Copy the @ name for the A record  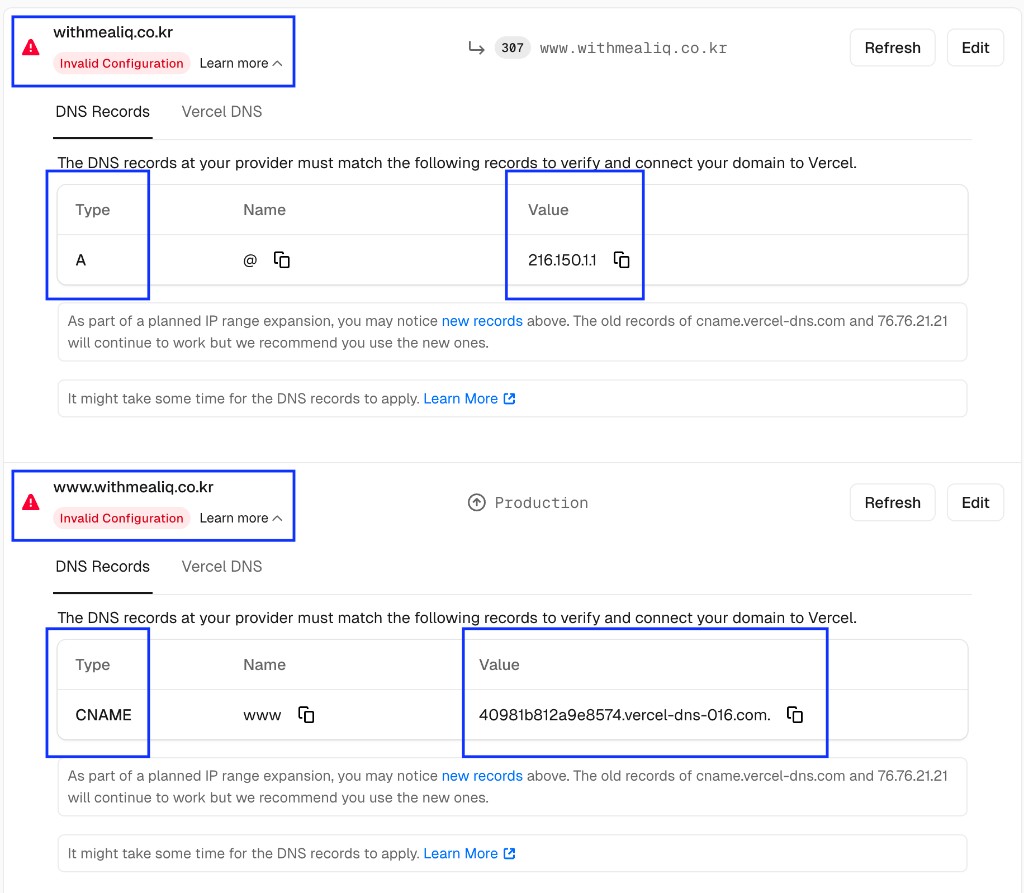[x=282, y=260]
